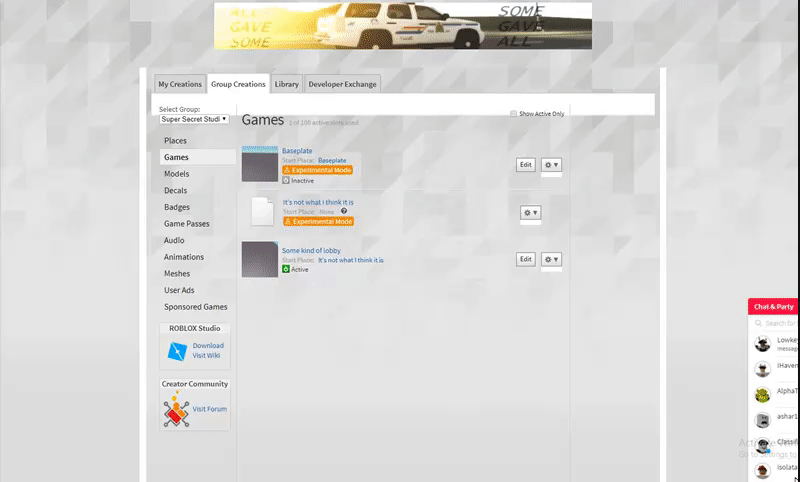The height and width of the screenshot is (482, 800).
Task: Click the Some kind of lobby thumbnail
Action: coord(260,259)
